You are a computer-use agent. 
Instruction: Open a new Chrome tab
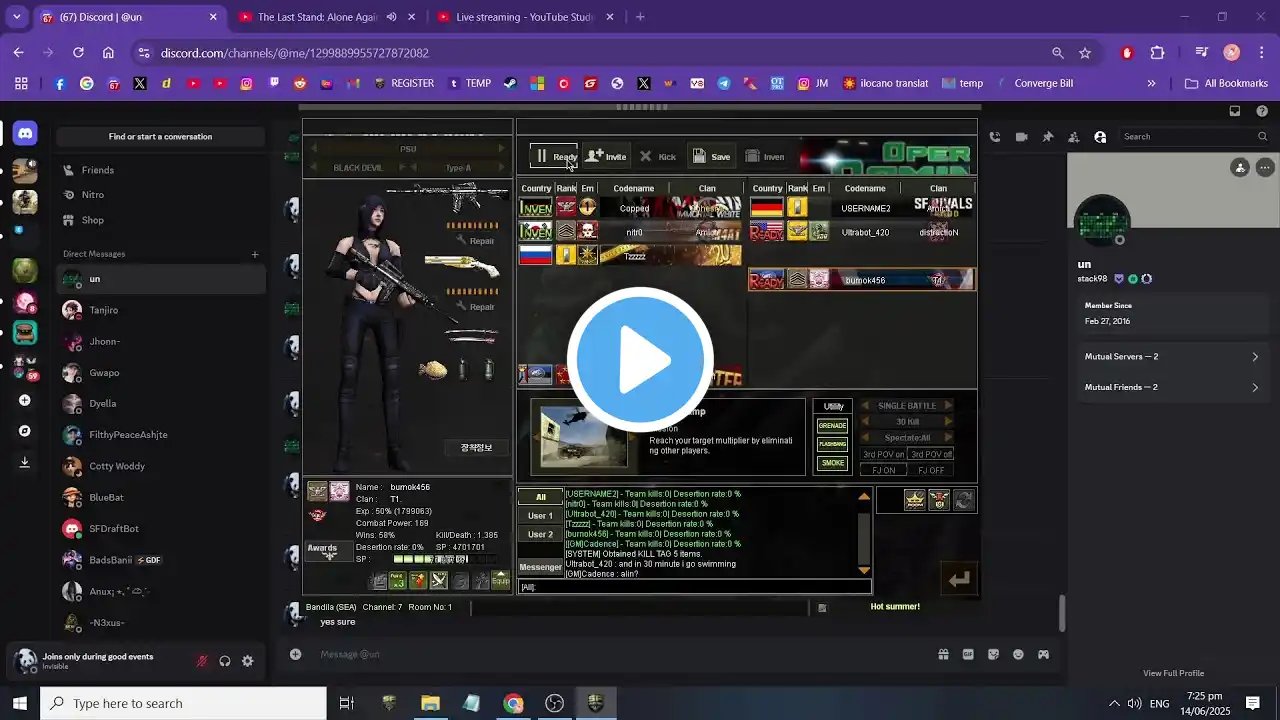pyautogui.click(x=640, y=17)
